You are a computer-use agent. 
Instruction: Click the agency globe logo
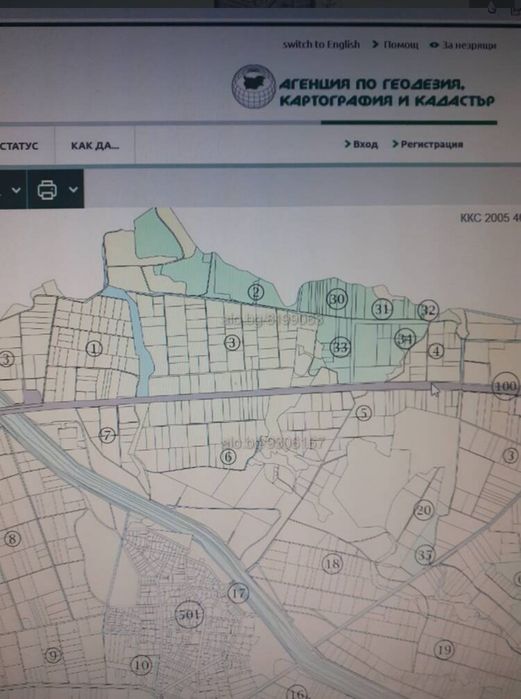pos(254,86)
